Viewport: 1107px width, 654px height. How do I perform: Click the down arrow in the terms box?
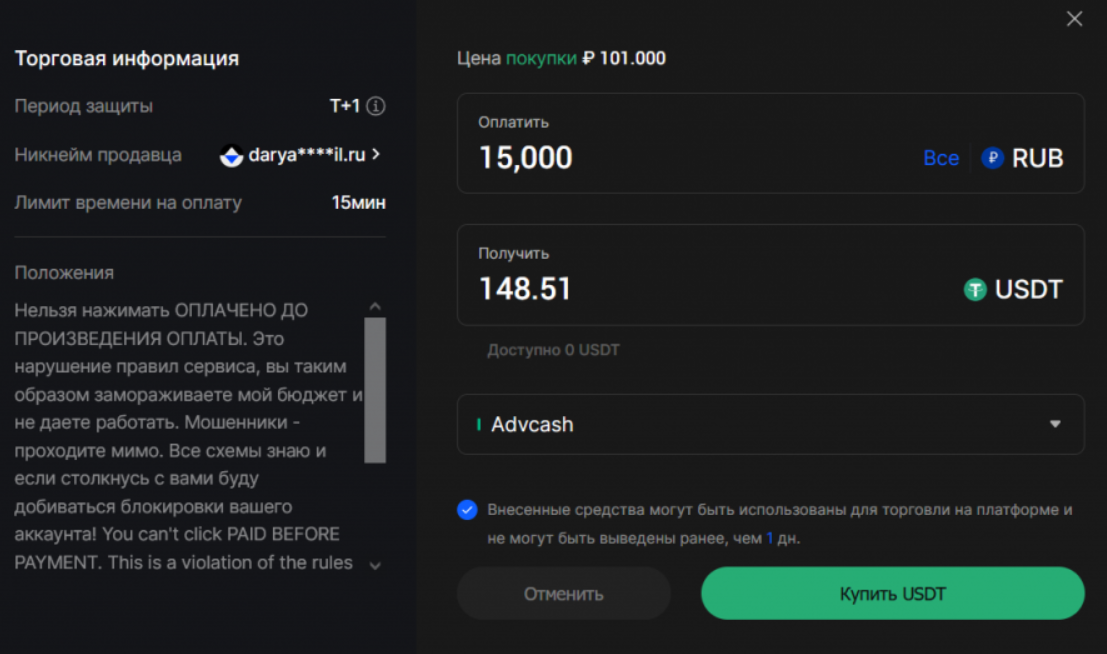click(x=375, y=565)
